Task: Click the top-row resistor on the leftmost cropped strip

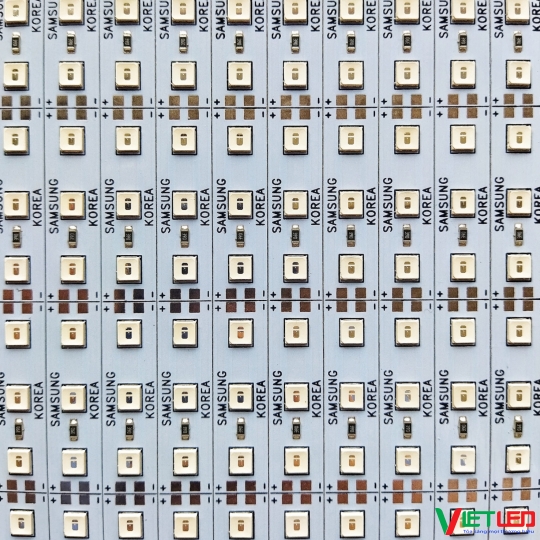Action: click(x=16, y=43)
